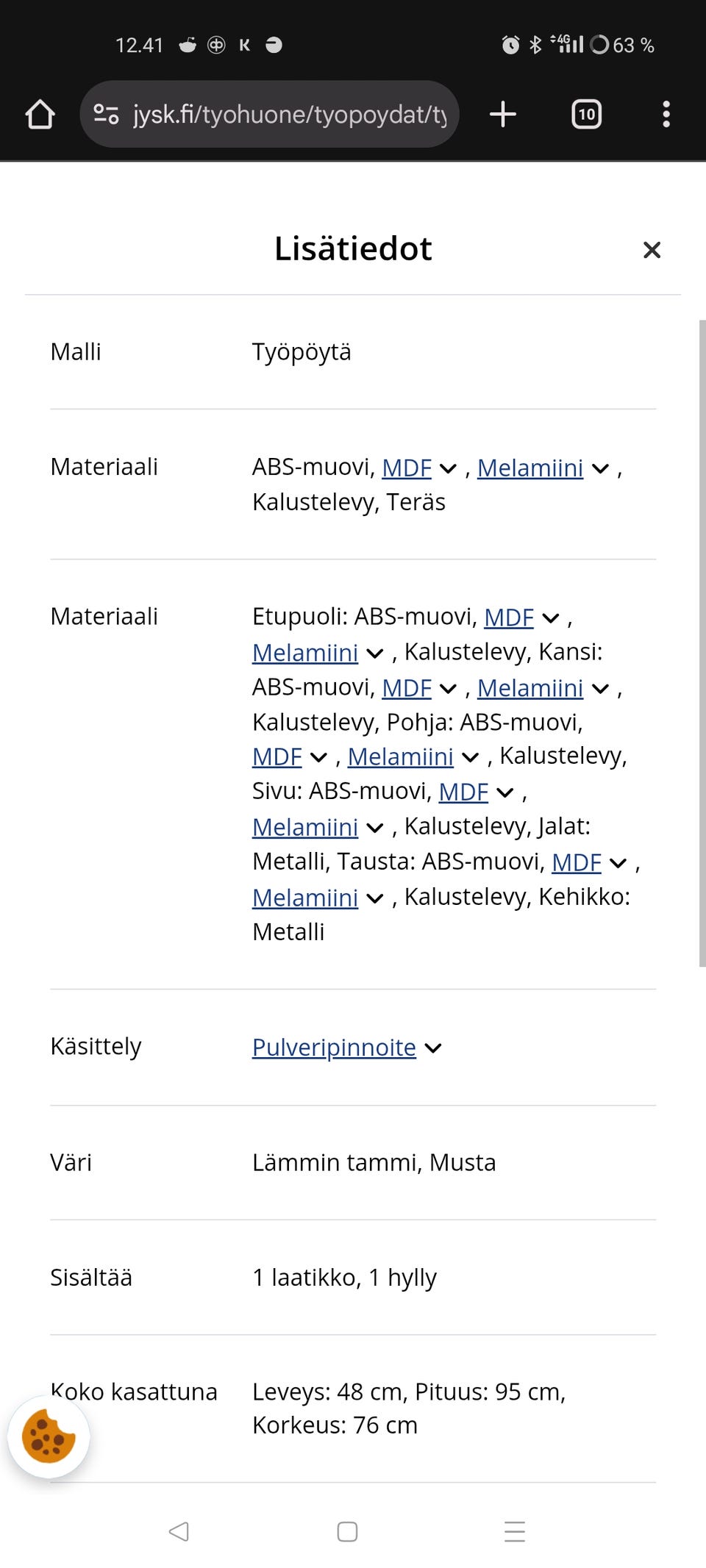Tap the jysk.fi address bar URL

(290, 115)
